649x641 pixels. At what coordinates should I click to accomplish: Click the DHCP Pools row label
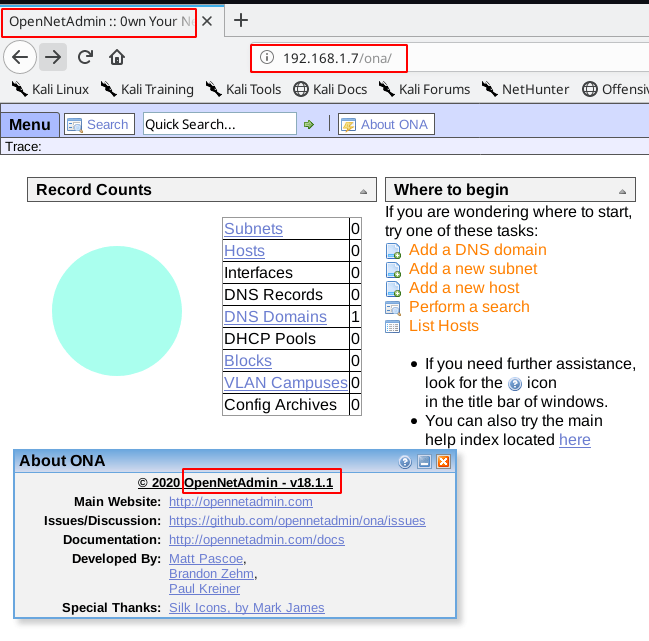270,339
